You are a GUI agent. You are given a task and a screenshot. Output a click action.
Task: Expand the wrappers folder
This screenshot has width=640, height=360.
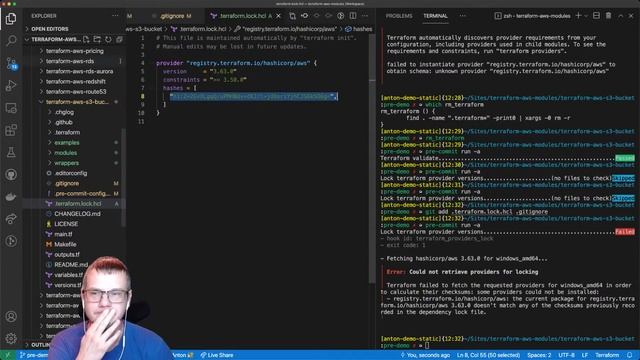coord(67,163)
